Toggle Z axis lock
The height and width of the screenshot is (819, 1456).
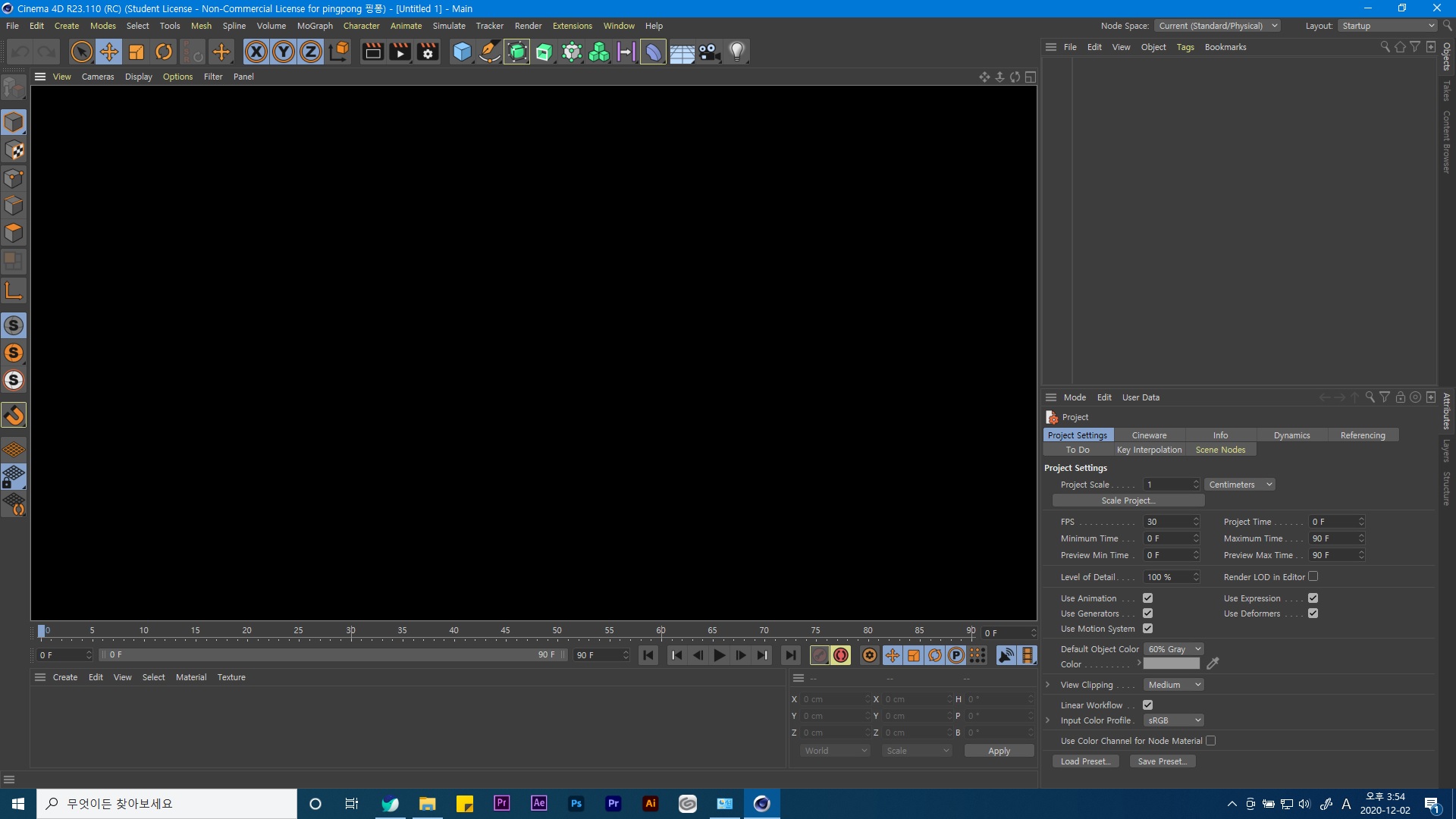point(311,52)
